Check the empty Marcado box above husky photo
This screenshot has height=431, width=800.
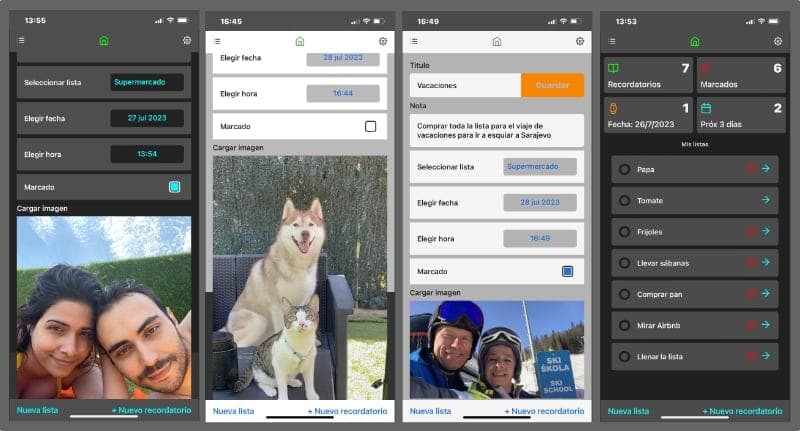click(x=371, y=127)
